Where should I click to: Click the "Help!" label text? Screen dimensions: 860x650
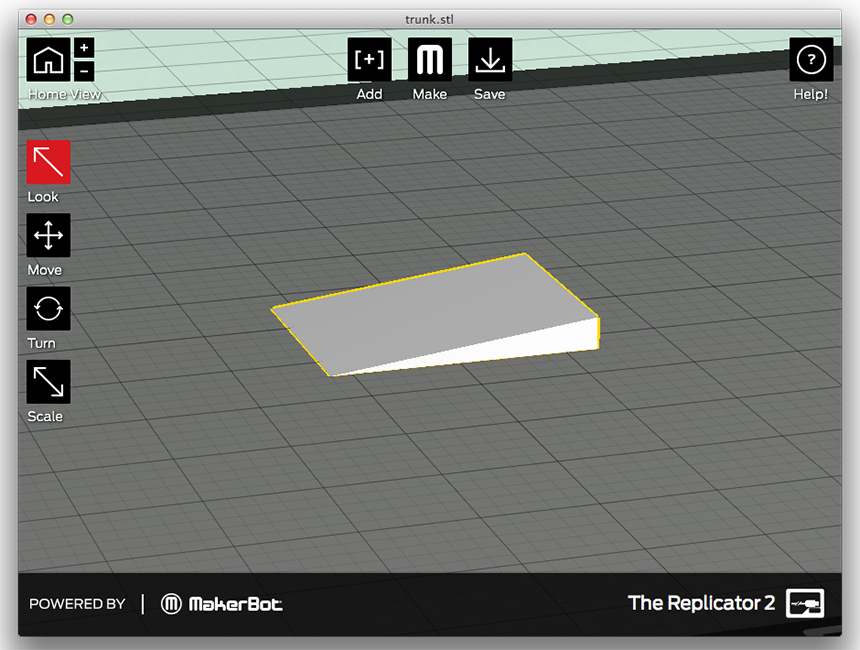click(811, 94)
